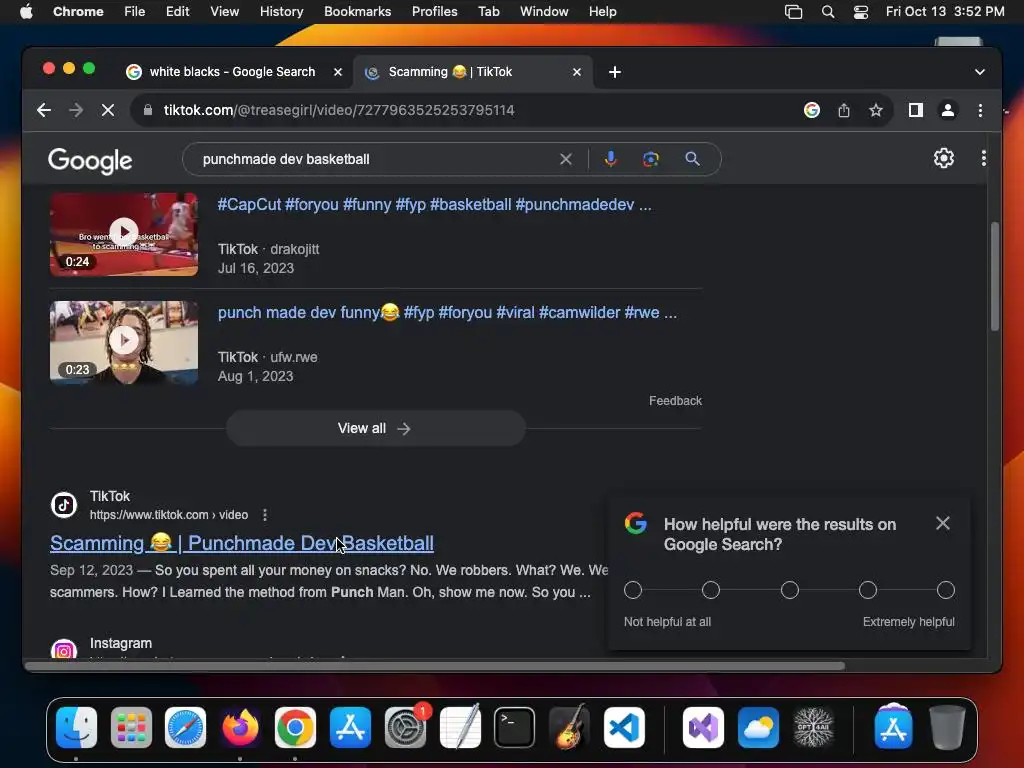Open TikTok result options three dots

pos(264,515)
